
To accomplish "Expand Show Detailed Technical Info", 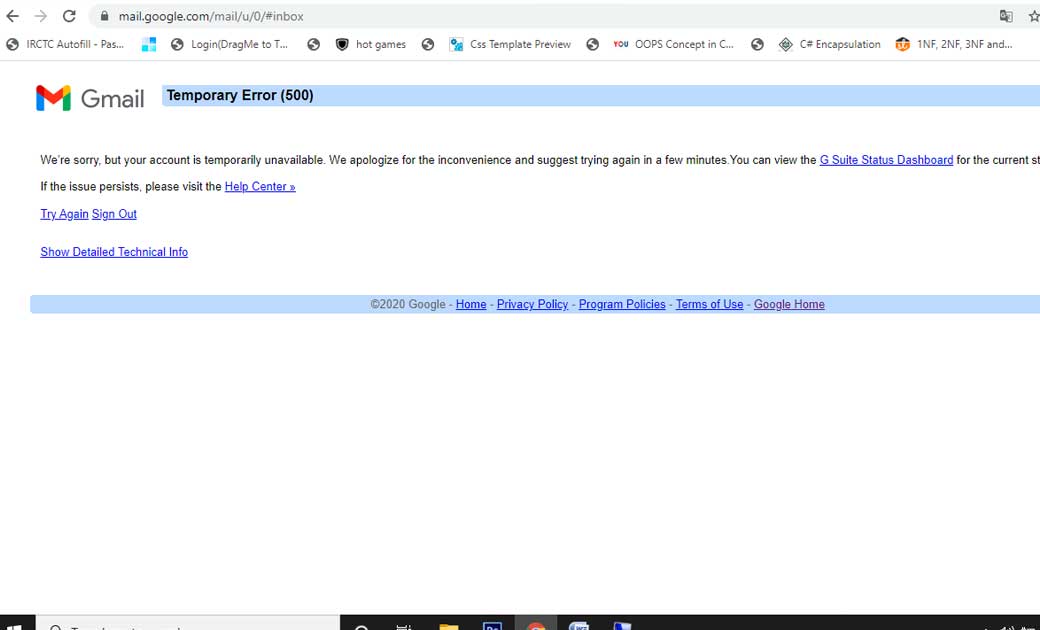I will pos(114,252).
